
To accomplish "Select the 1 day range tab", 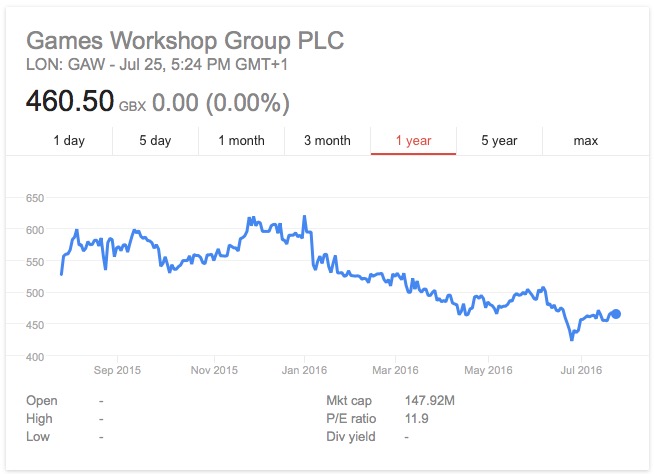I will click(69, 141).
